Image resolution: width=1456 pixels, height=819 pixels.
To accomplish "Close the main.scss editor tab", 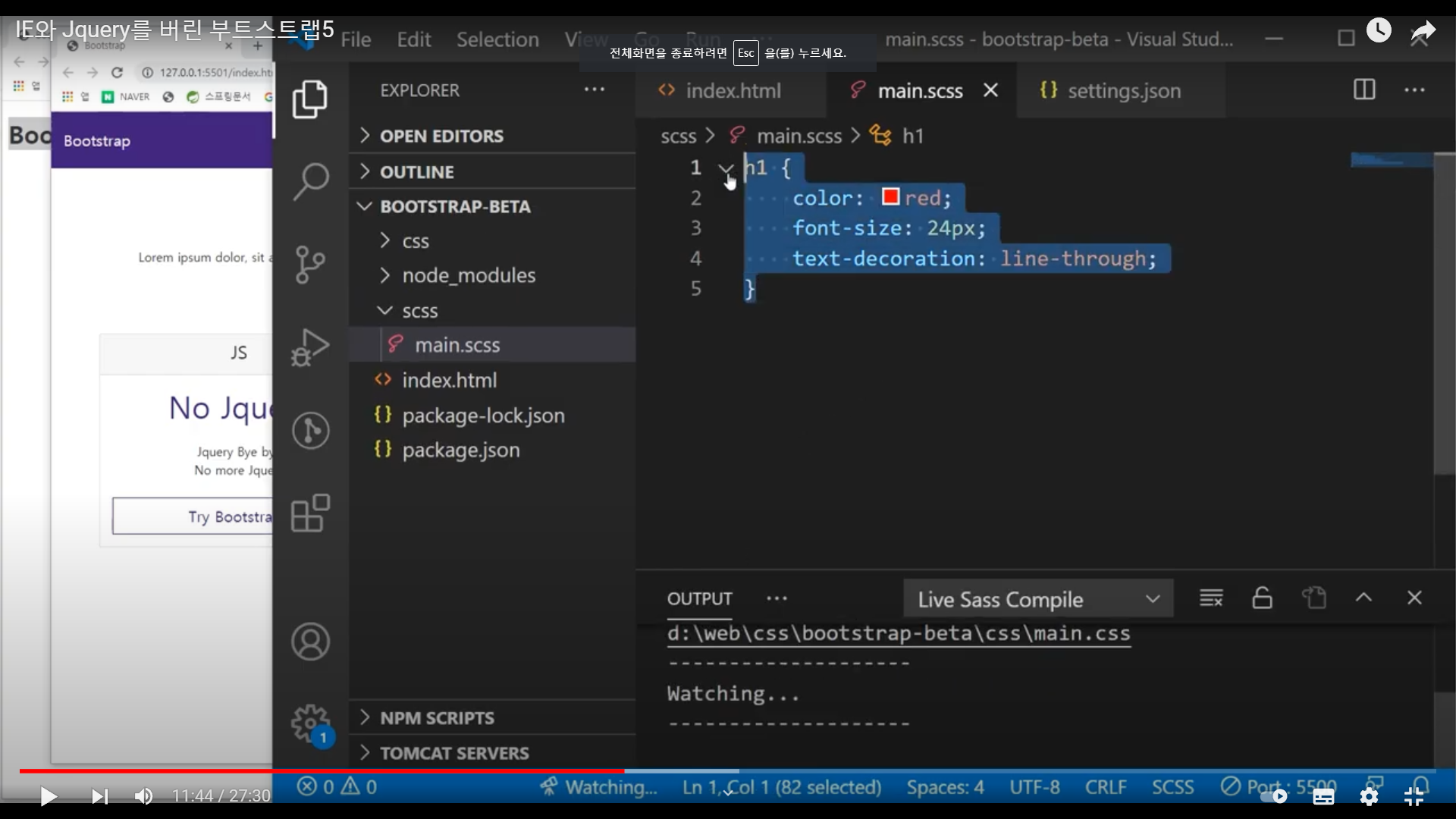I will point(990,90).
